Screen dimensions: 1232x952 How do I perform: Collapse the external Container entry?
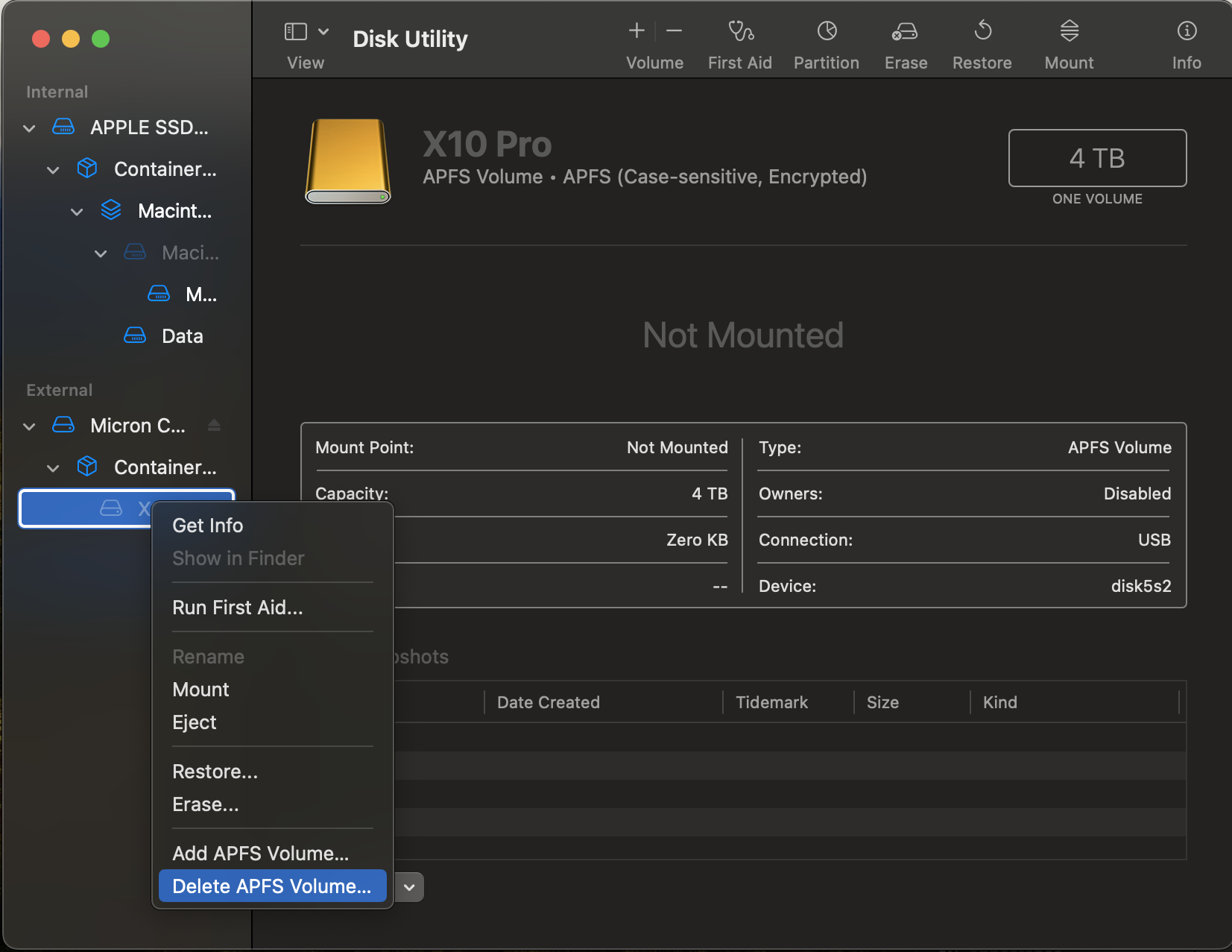(x=53, y=467)
